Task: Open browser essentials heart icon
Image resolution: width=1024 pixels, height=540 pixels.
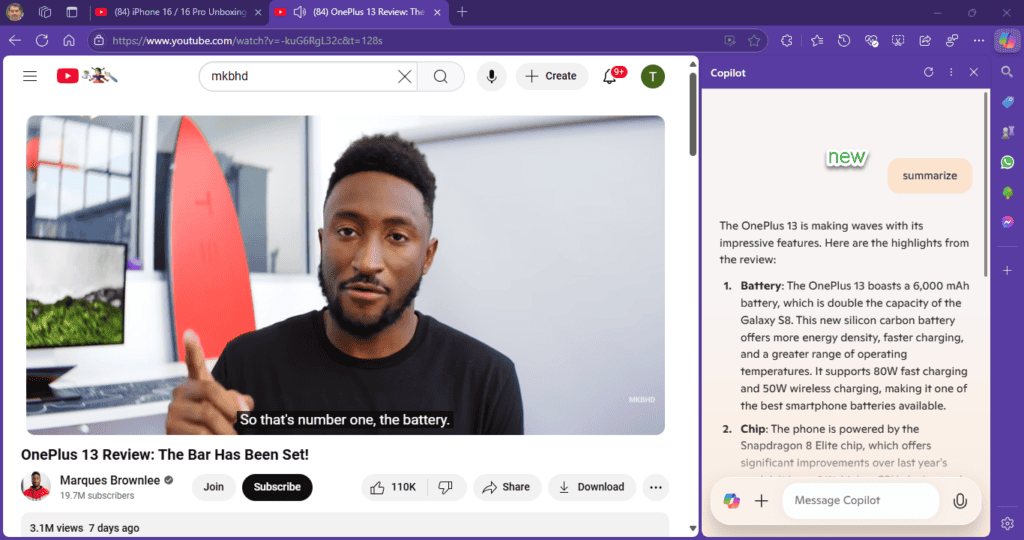Action: point(871,40)
